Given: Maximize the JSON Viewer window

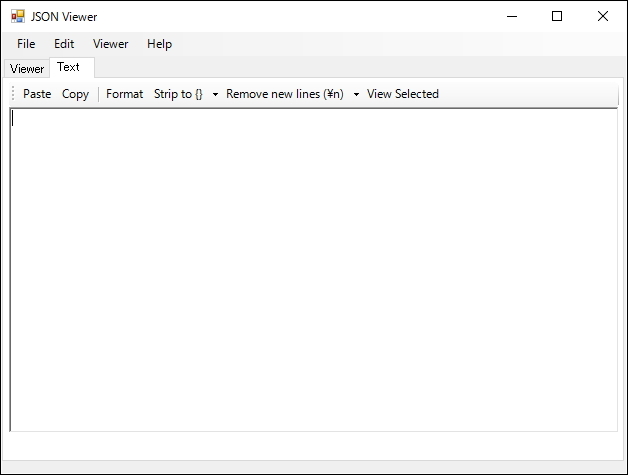Looking at the screenshot, I should click(x=557, y=16).
